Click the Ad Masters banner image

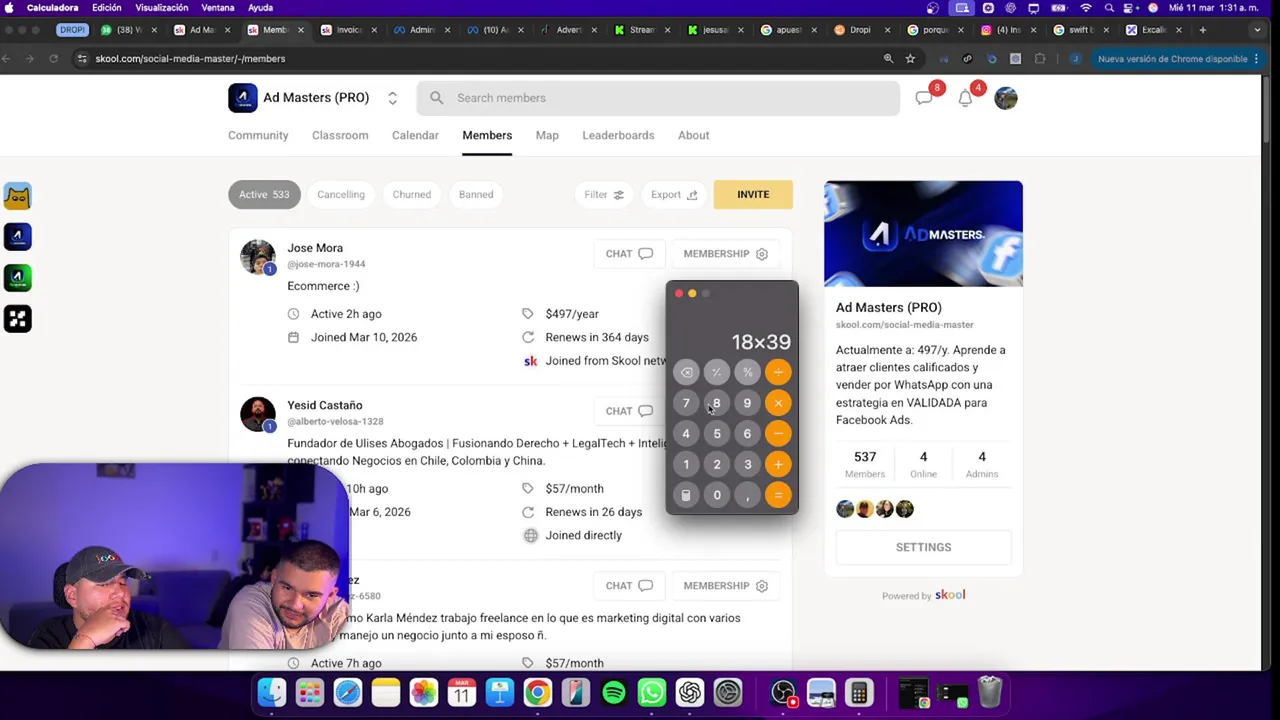923,234
